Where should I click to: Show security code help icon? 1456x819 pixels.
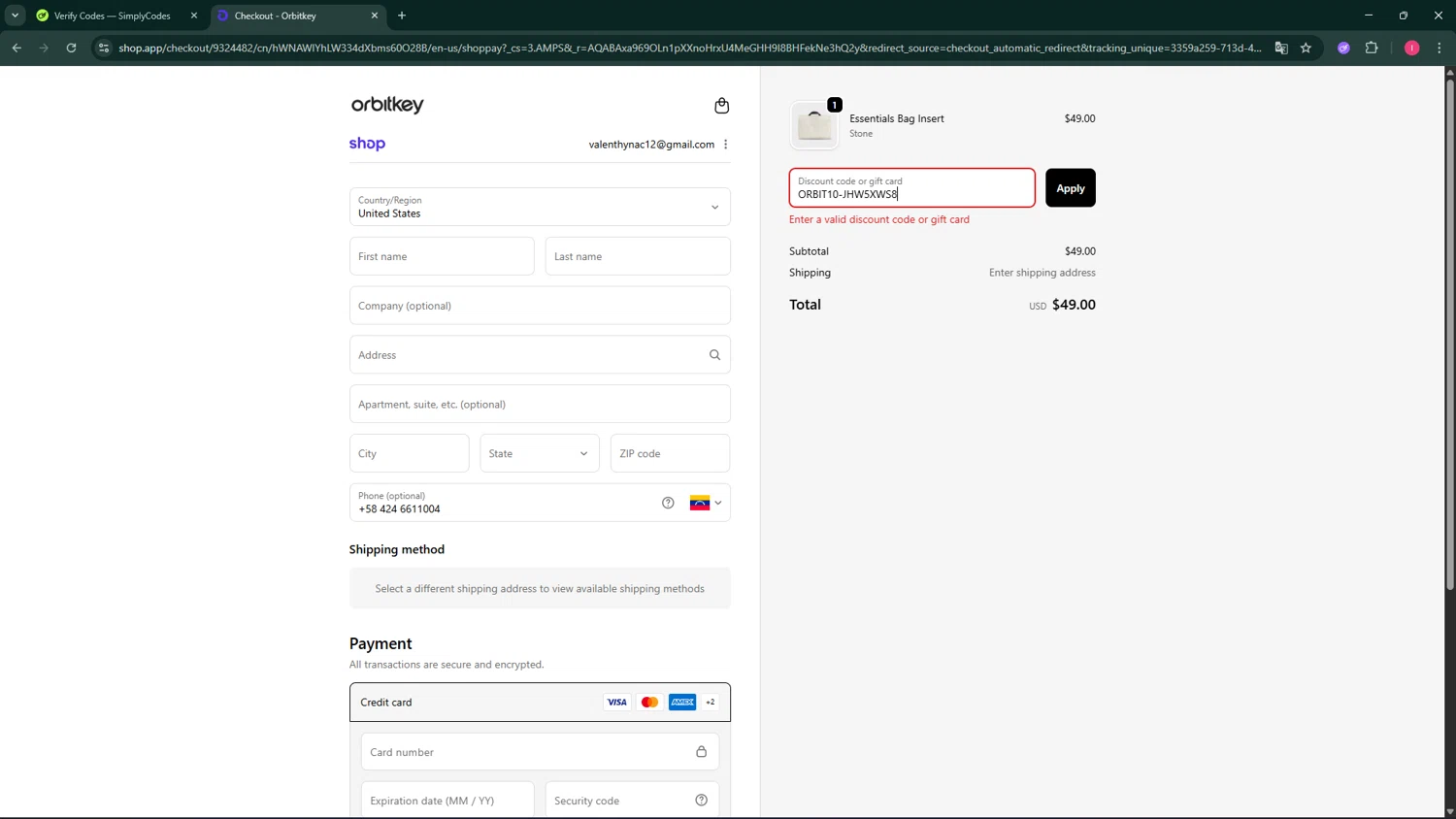pos(701,801)
